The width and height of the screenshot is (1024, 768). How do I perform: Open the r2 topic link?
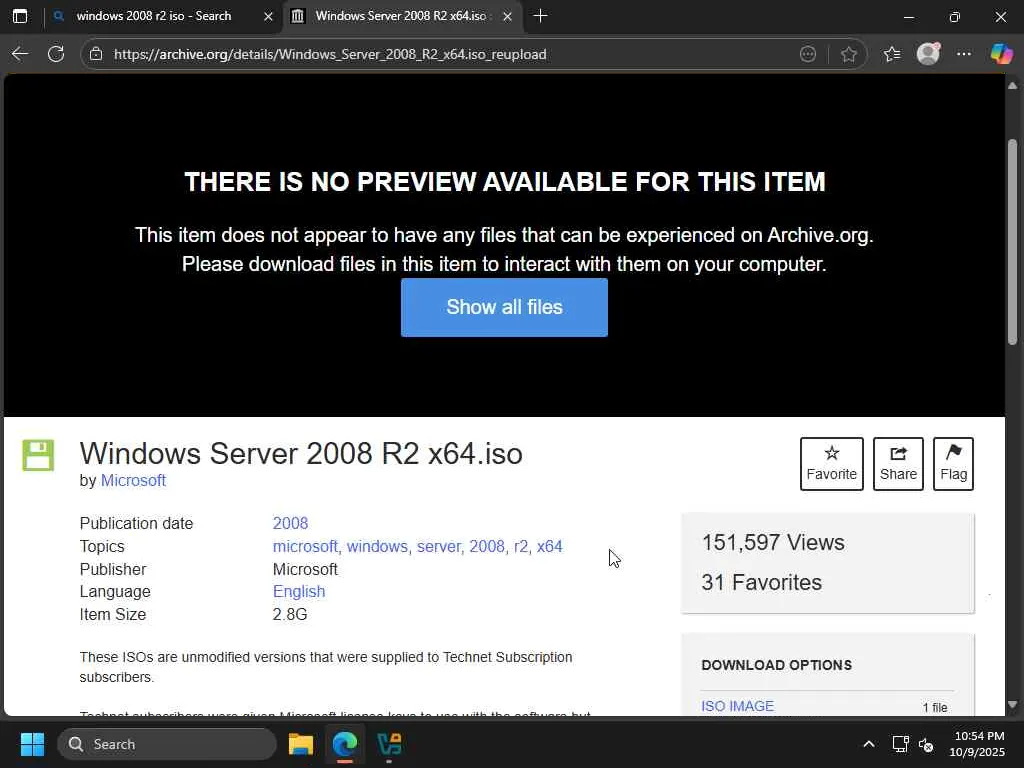(x=520, y=547)
